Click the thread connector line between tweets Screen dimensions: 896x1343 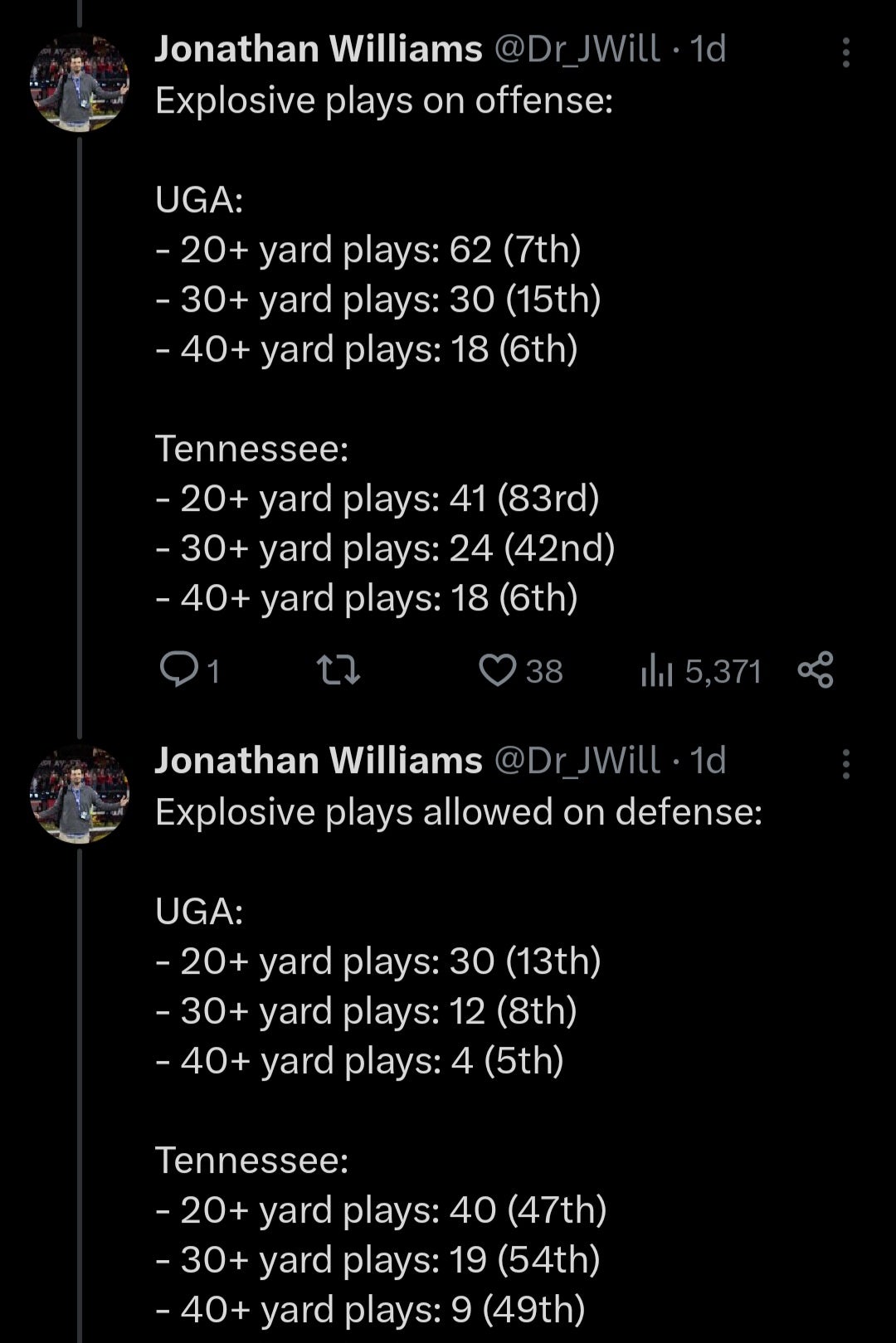pyautogui.click(x=79, y=718)
